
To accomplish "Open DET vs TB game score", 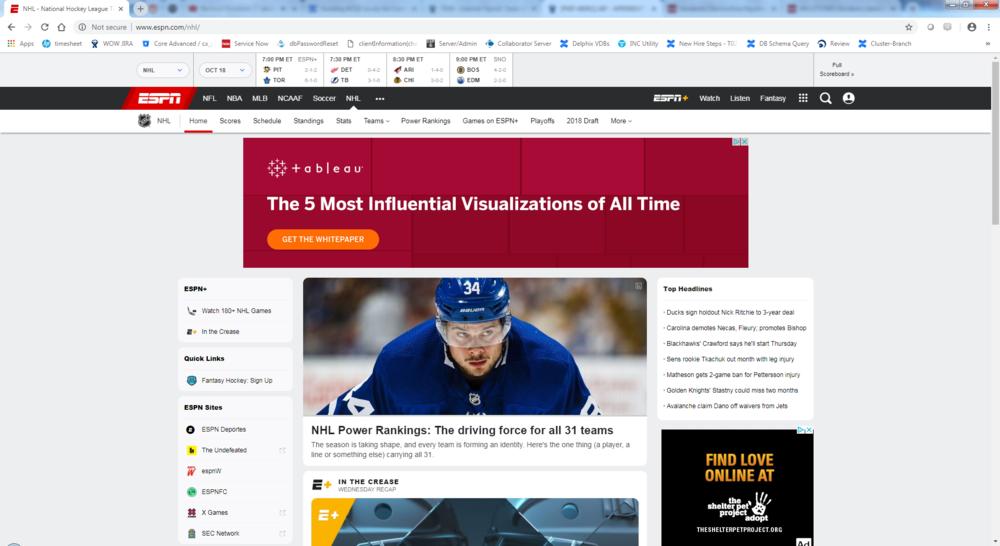I will coord(355,70).
